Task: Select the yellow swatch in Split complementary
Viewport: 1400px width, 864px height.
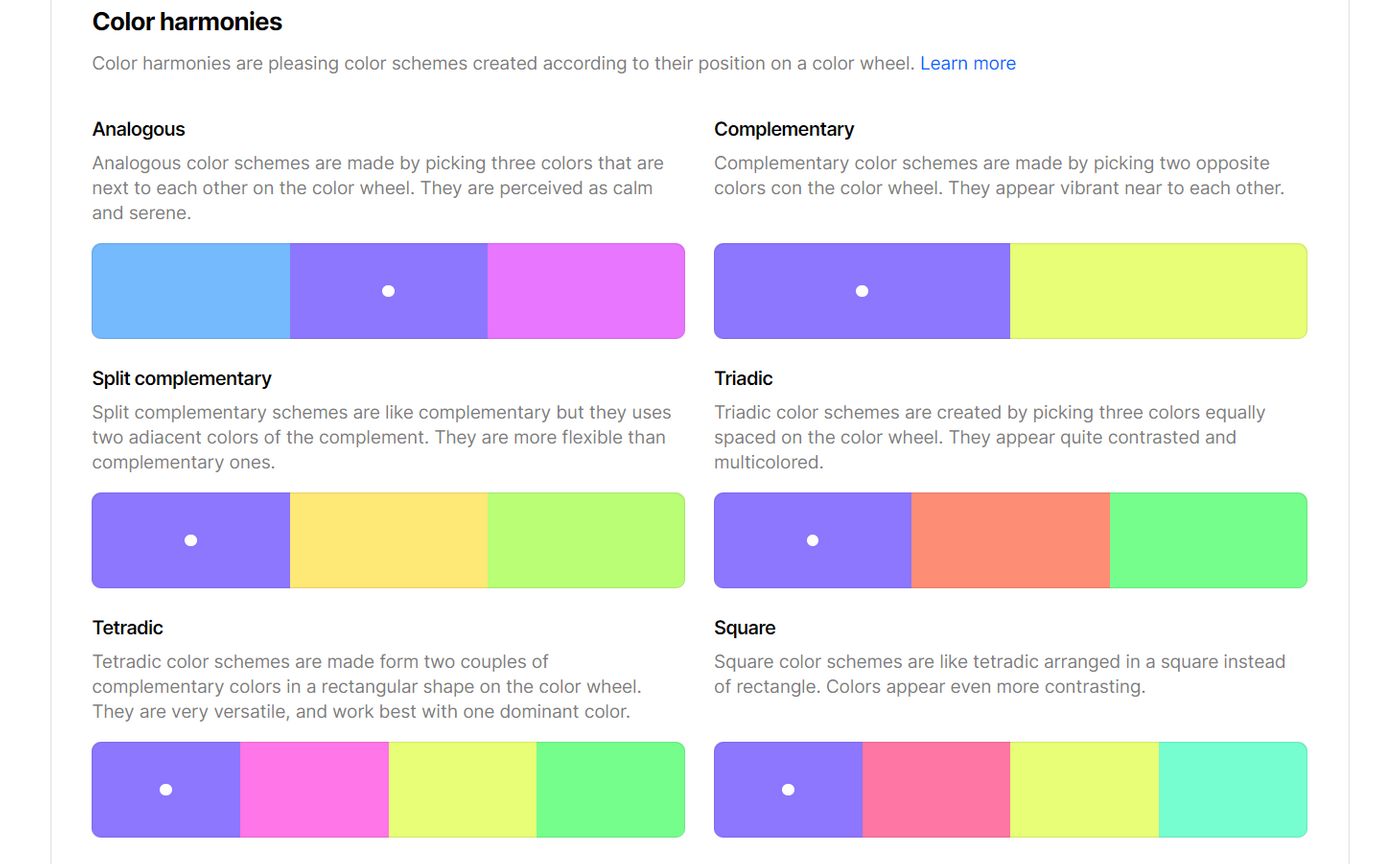Action: tap(389, 540)
